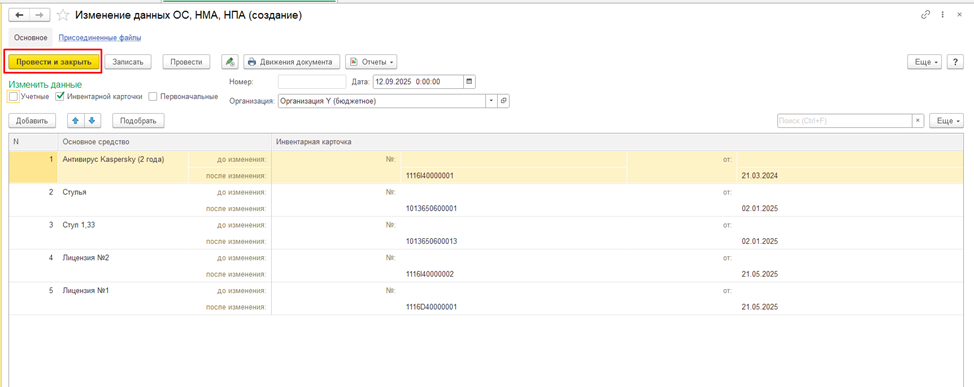Copy link to document using link icon

[926, 15]
